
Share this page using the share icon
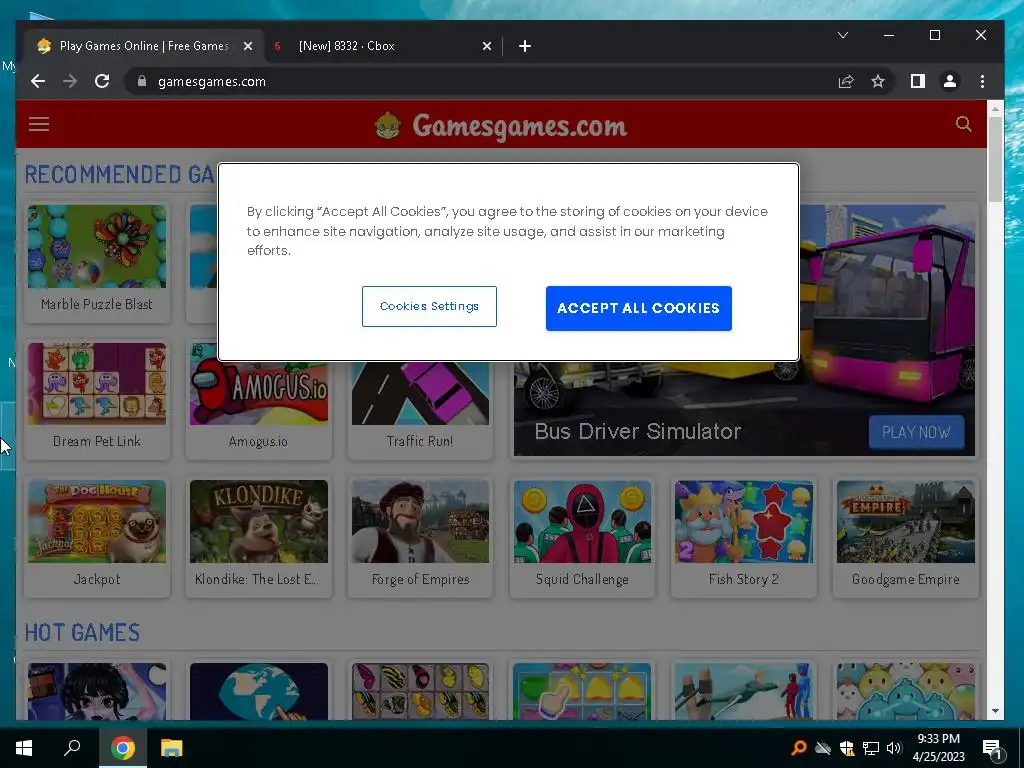coord(846,81)
